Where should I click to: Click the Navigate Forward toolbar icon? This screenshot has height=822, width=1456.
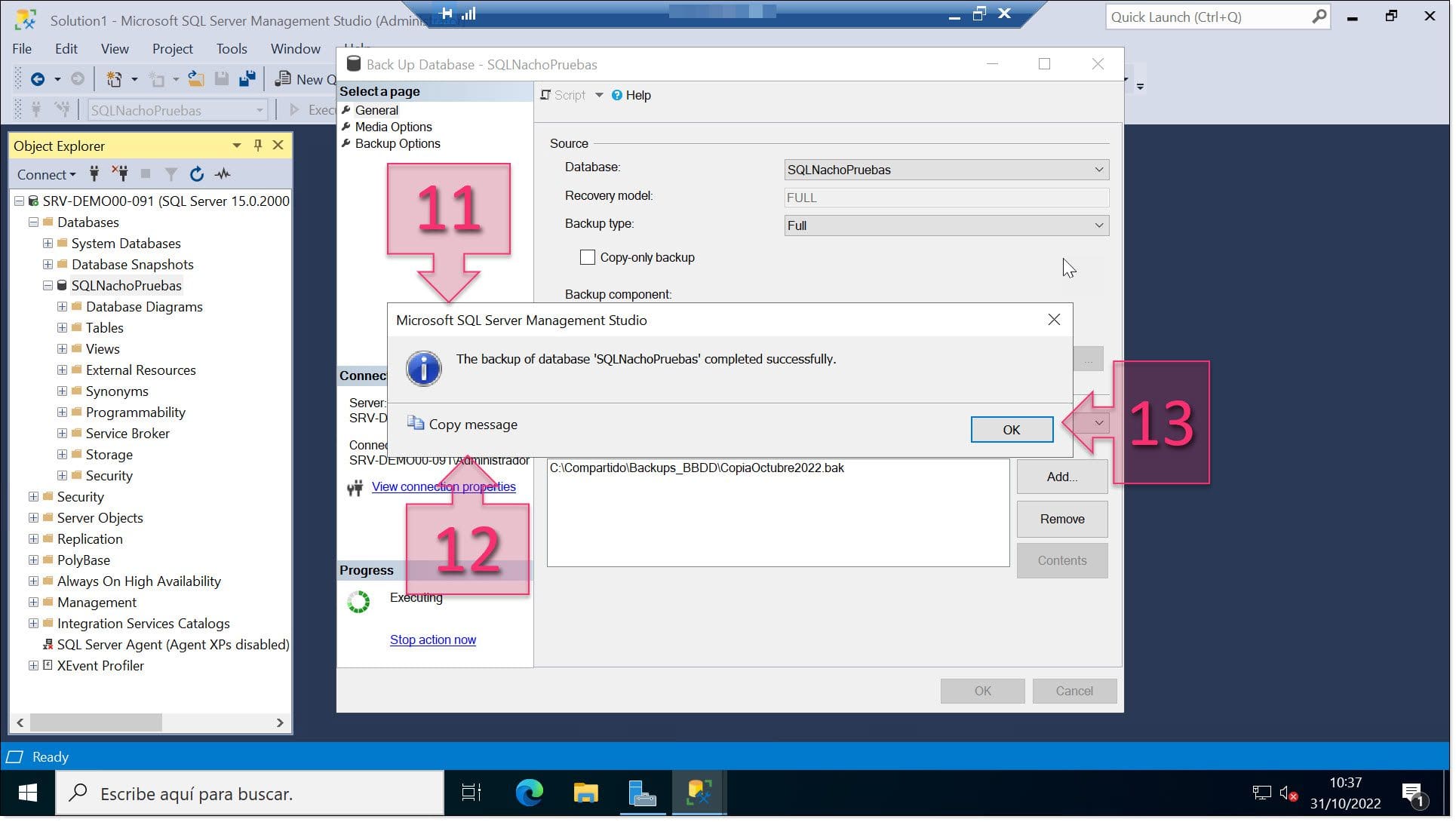(x=78, y=80)
